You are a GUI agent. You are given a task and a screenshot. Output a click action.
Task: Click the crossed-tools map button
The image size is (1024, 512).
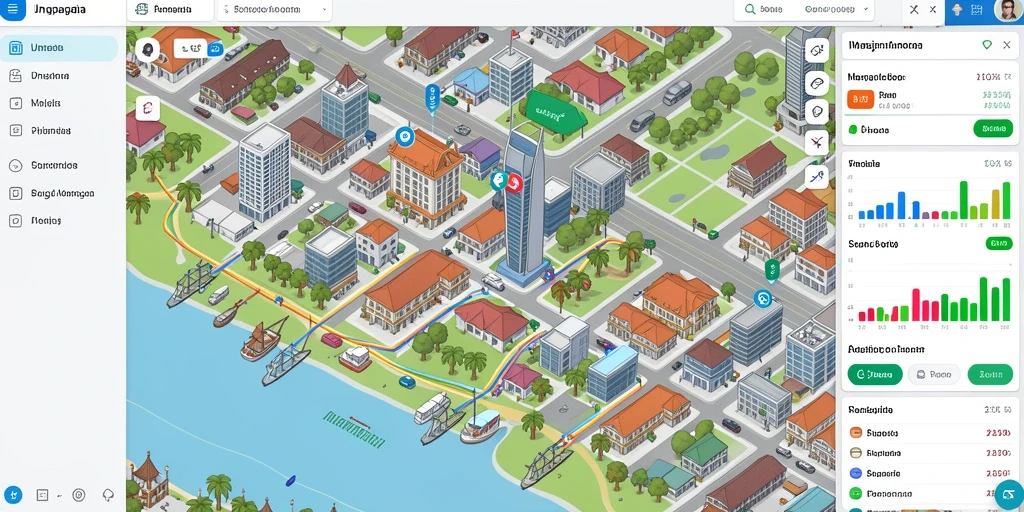[x=817, y=142]
